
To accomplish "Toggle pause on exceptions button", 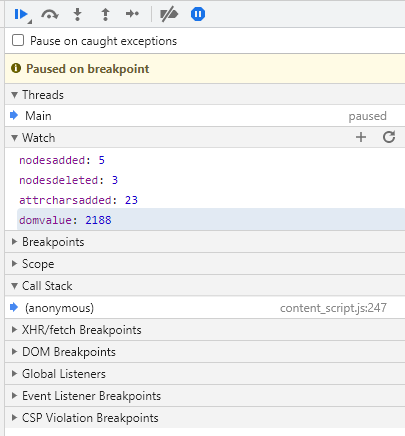I will pyautogui.click(x=198, y=14).
